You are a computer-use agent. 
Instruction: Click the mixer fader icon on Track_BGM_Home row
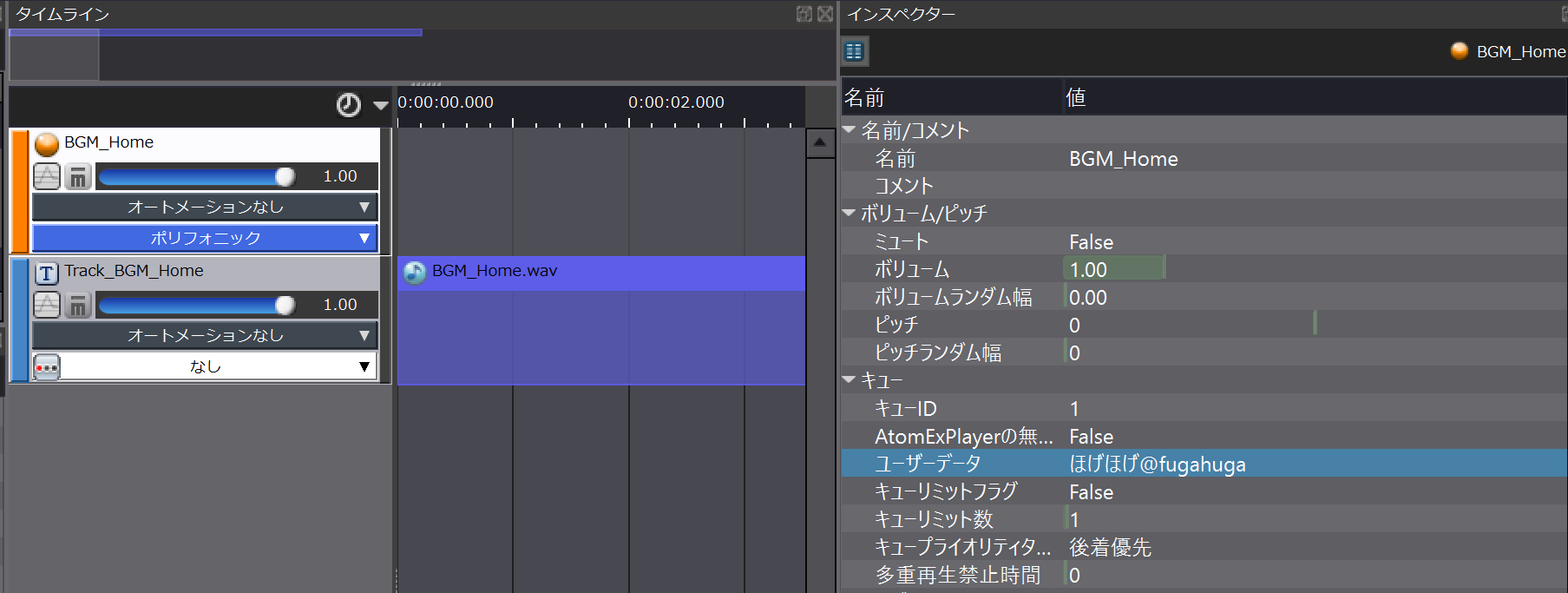click(78, 305)
